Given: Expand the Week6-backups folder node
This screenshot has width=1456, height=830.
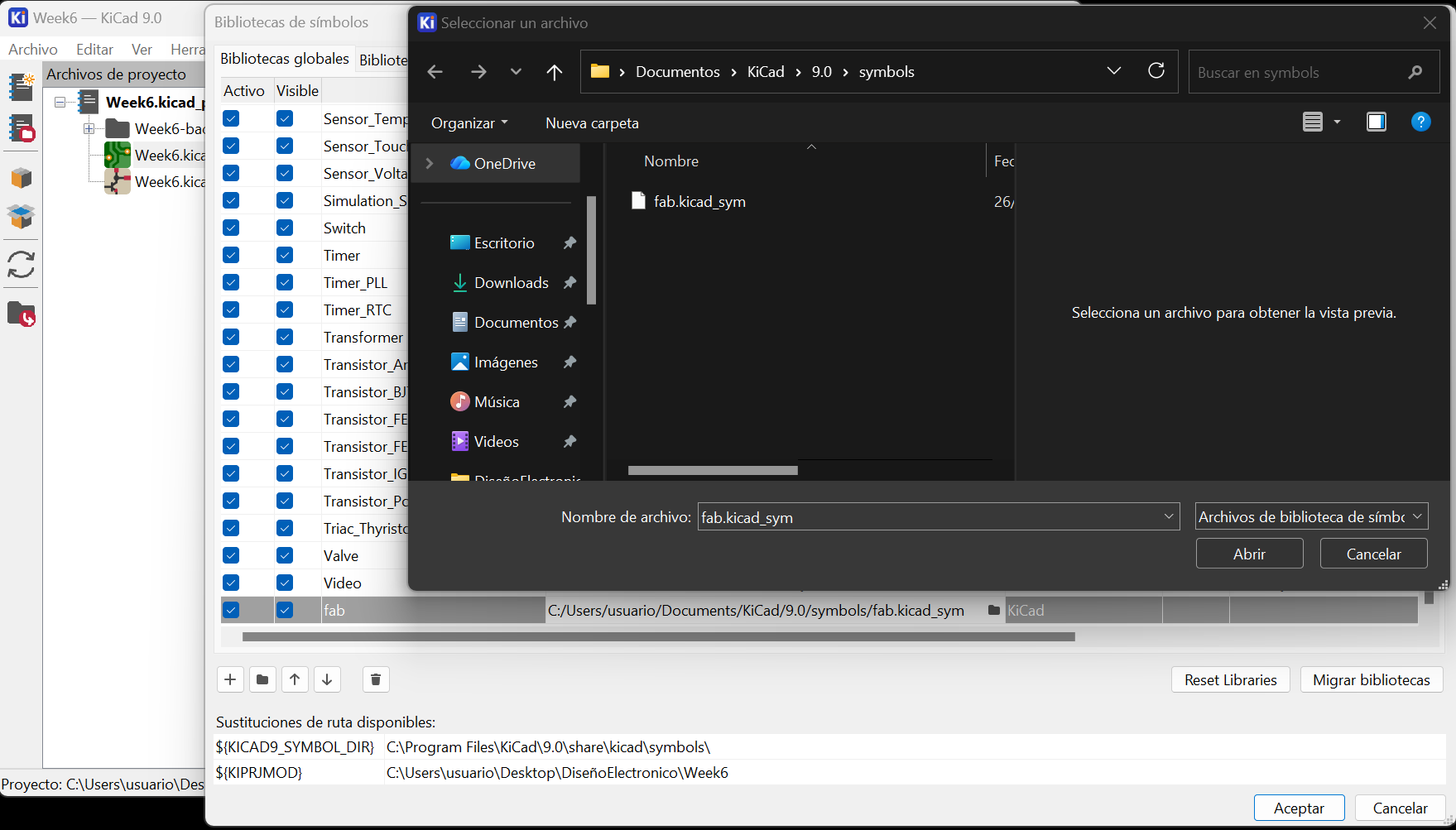Looking at the screenshot, I should pyautogui.click(x=89, y=129).
